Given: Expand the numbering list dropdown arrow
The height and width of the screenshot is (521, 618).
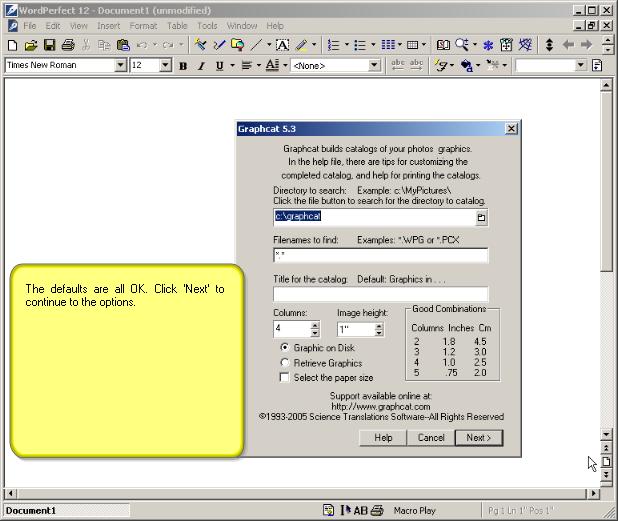Looking at the screenshot, I should tap(347, 45).
